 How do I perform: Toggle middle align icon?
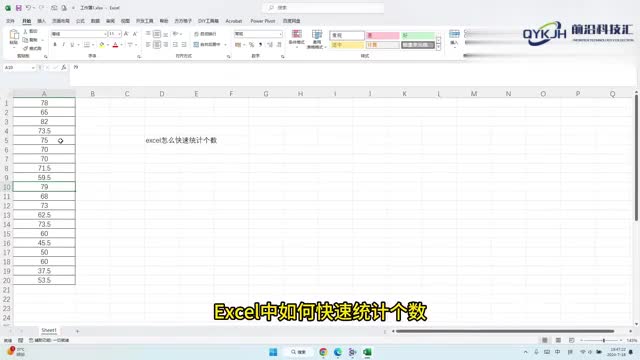(x=157, y=34)
